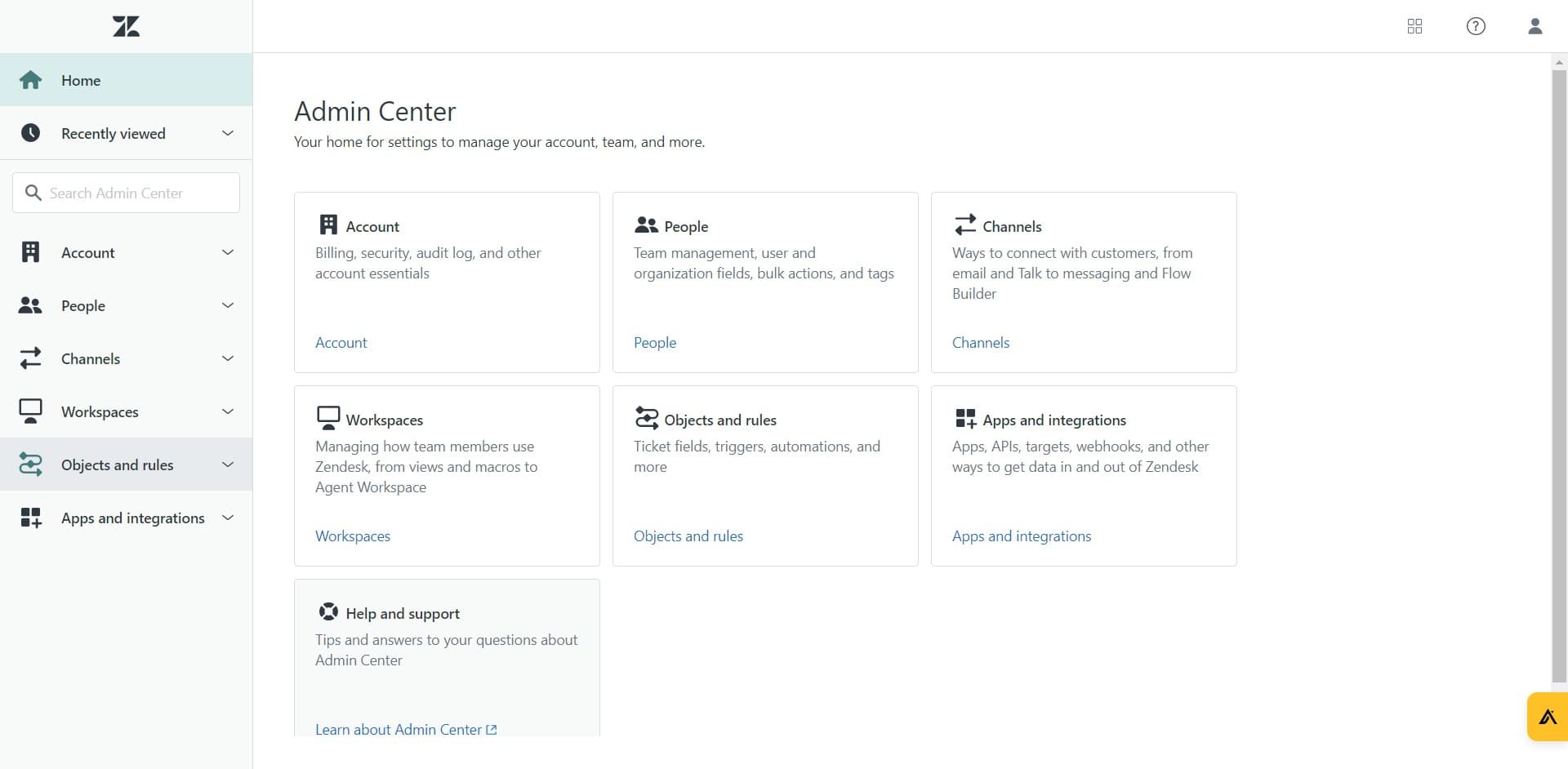Click the People link on the People card

(x=654, y=342)
